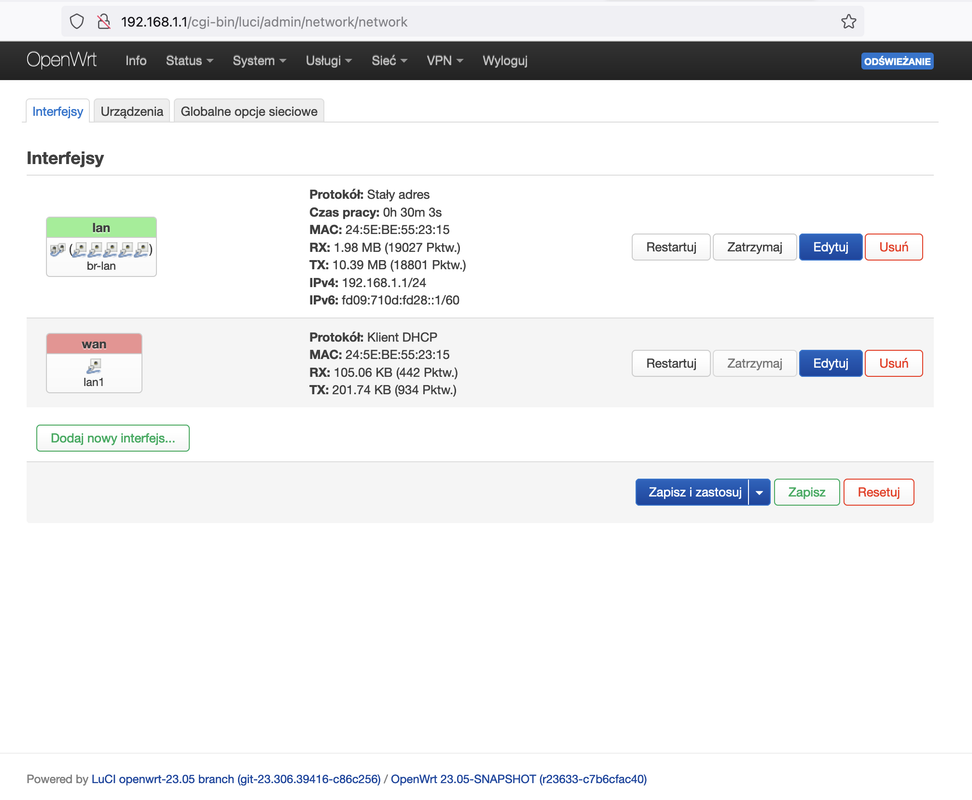This screenshot has width=972, height=800.
Task: Click Zatrzymaj for the wan interface
Action: [x=754, y=363]
